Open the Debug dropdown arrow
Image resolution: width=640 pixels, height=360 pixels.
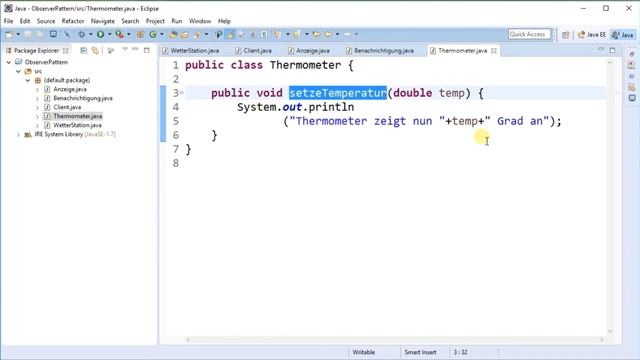(x=91, y=35)
